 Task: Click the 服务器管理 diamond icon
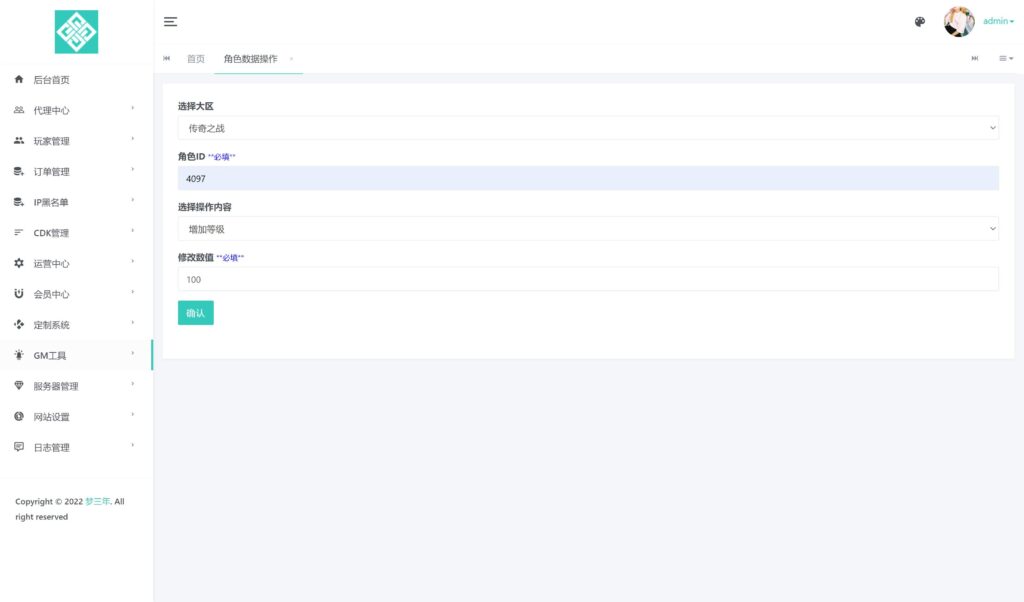pos(19,386)
